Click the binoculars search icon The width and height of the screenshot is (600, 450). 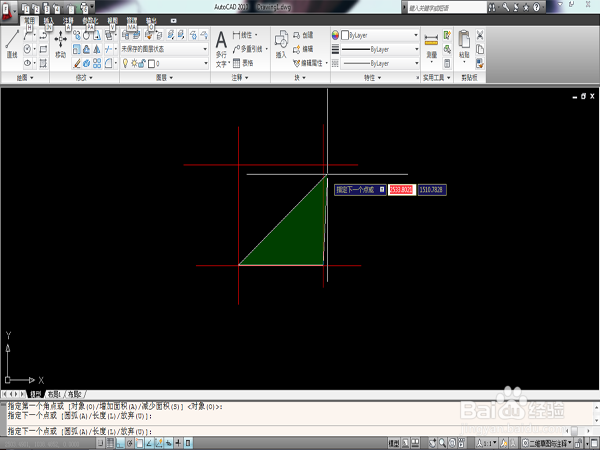tap(492, 7)
